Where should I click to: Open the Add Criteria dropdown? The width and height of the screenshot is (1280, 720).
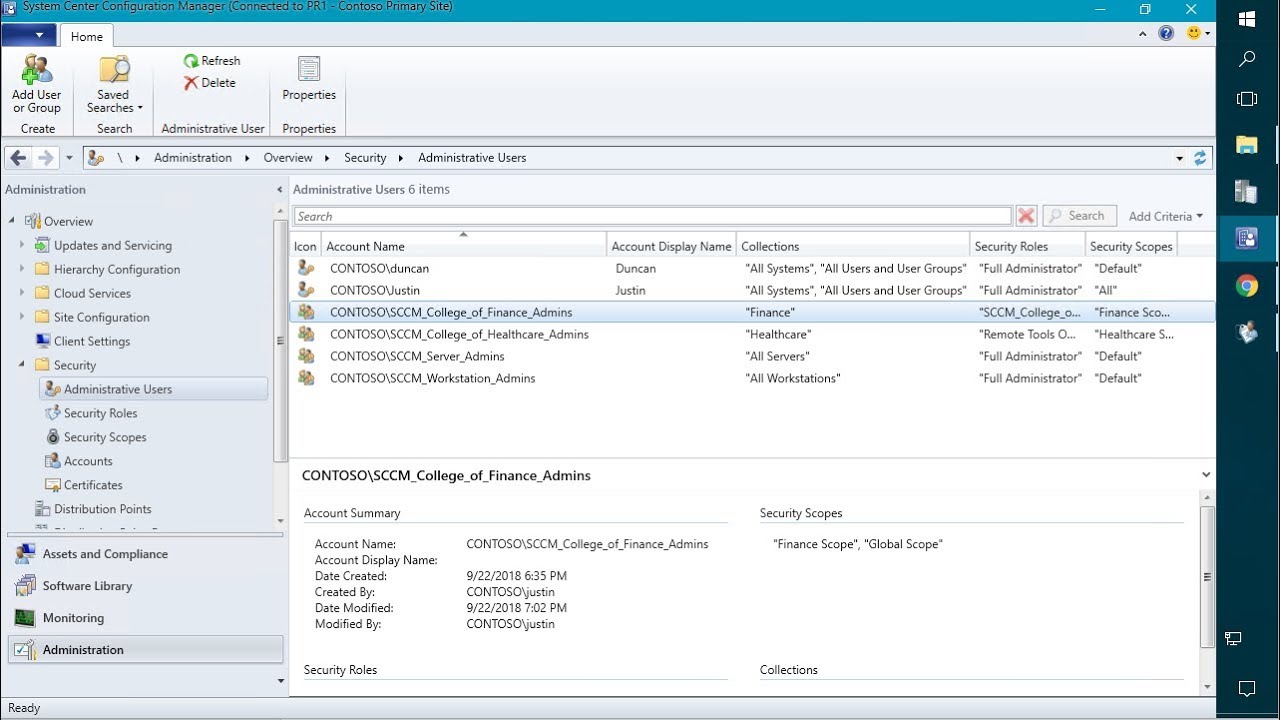coord(1166,216)
